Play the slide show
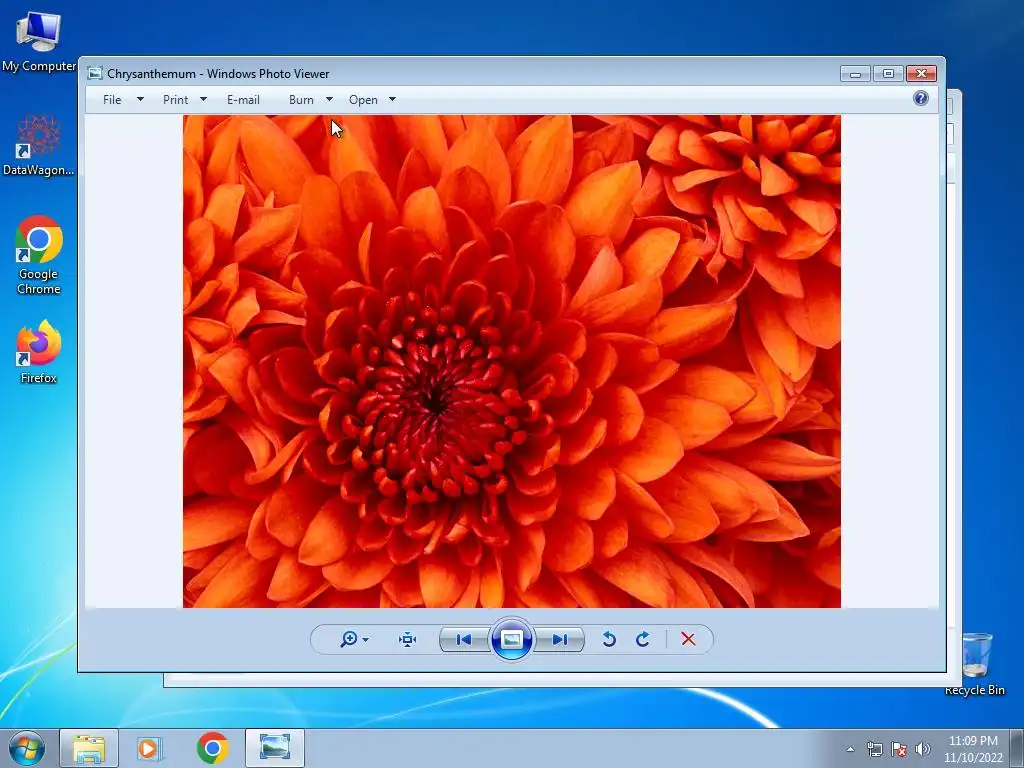 point(511,639)
